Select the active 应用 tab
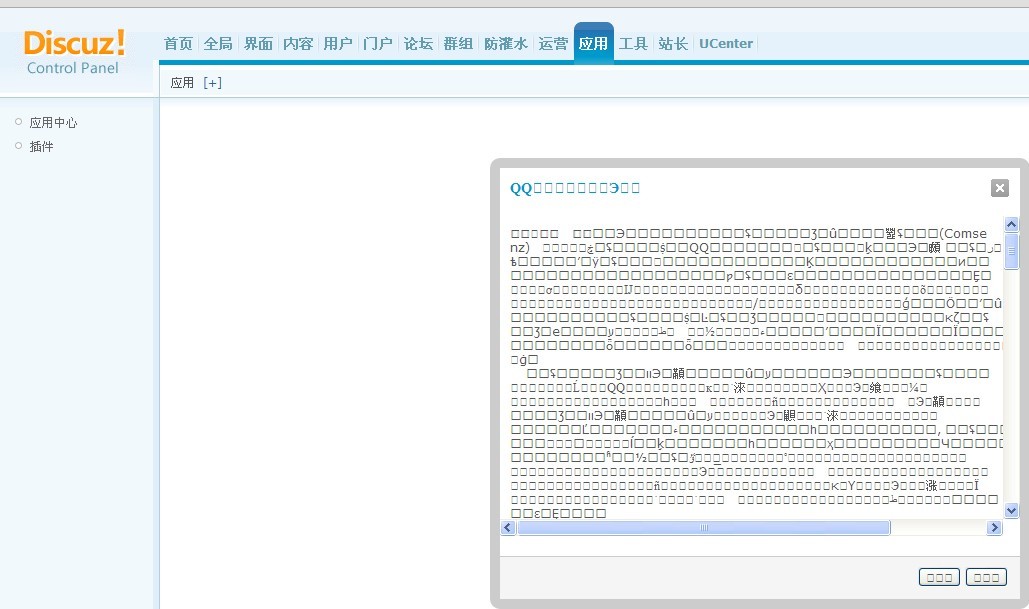This screenshot has height=609, width=1029. point(593,43)
